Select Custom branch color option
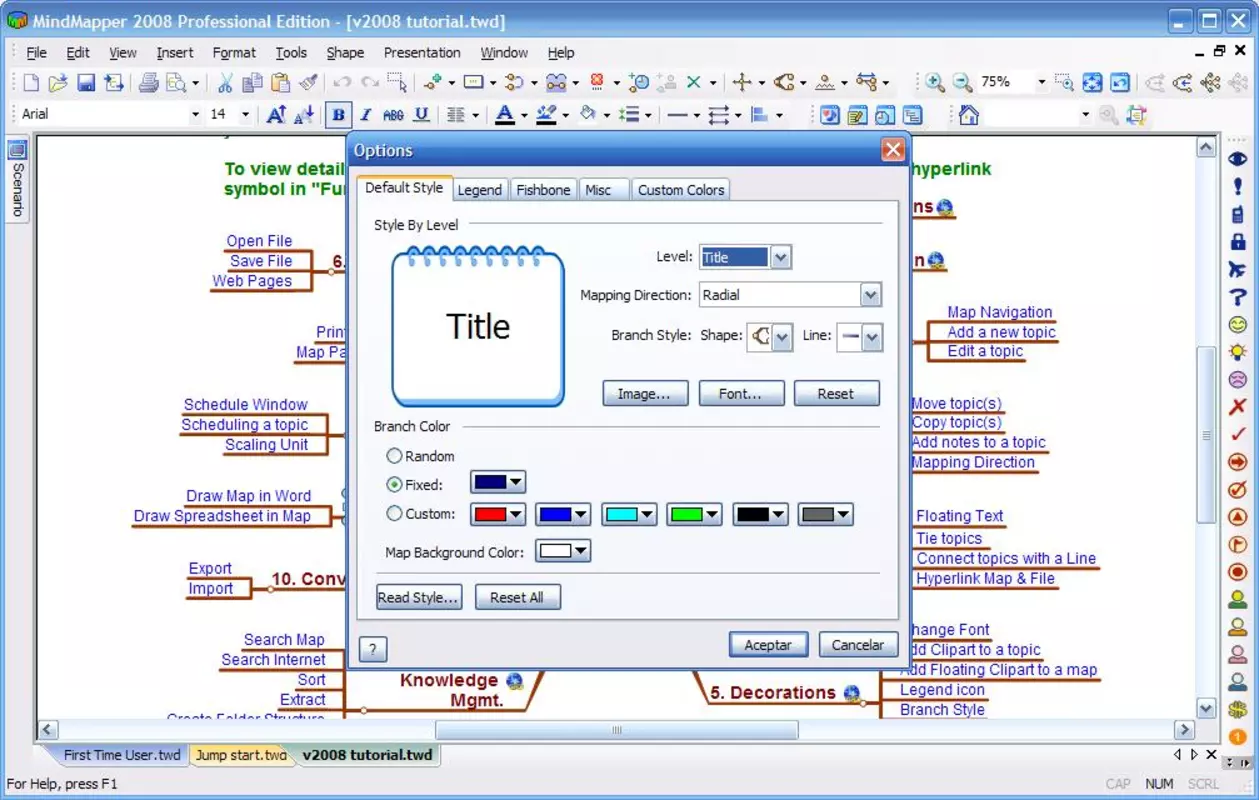 click(395, 514)
